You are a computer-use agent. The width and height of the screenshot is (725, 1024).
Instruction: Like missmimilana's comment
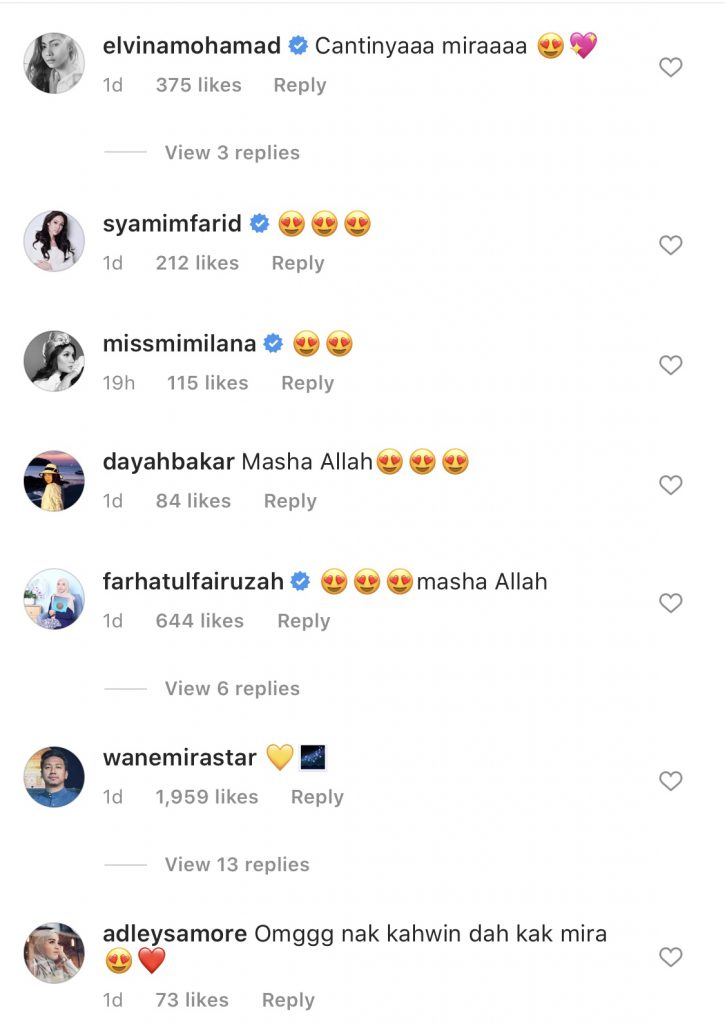670,365
